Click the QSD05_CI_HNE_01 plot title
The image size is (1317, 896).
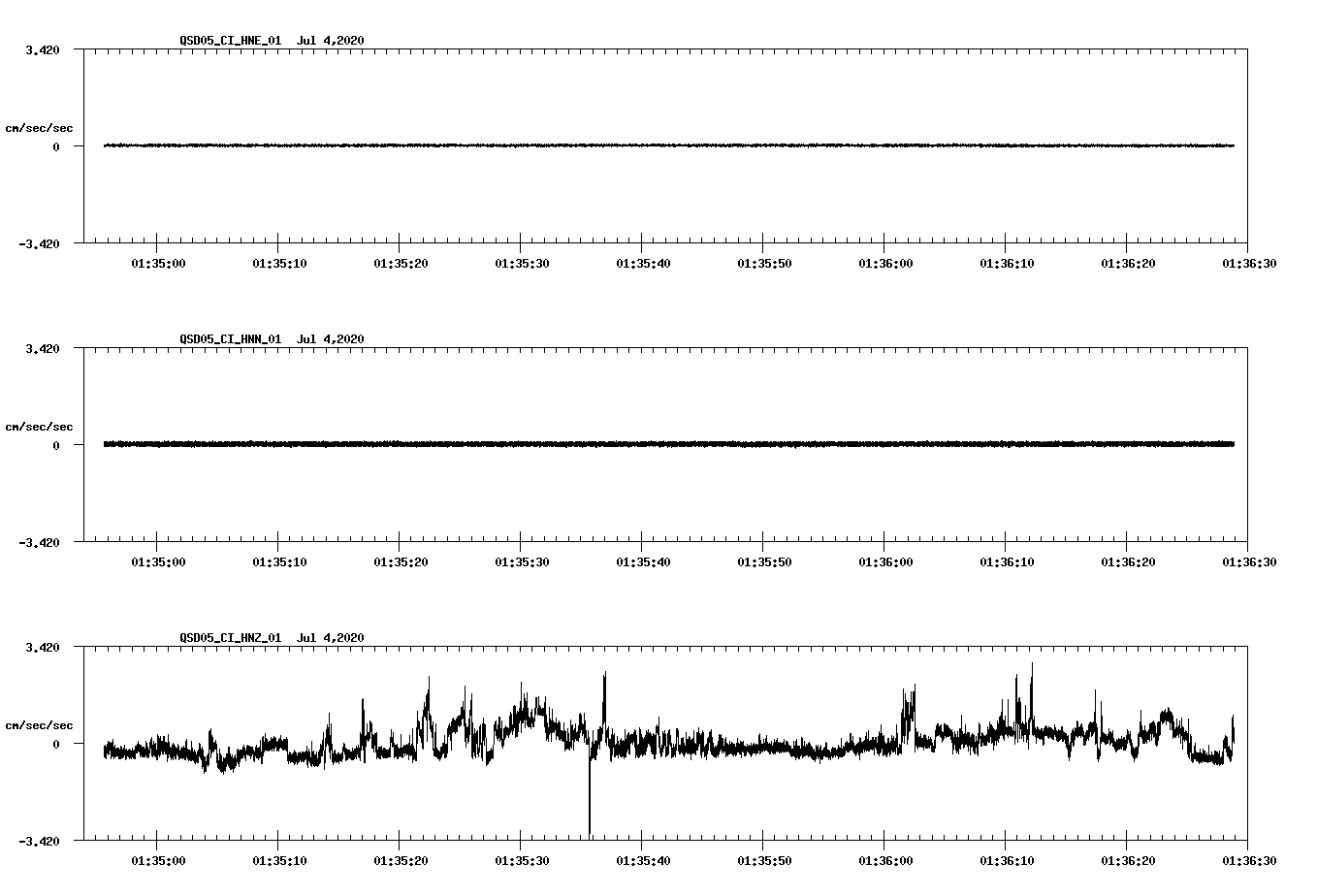pyautogui.click(x=272, y=40)
